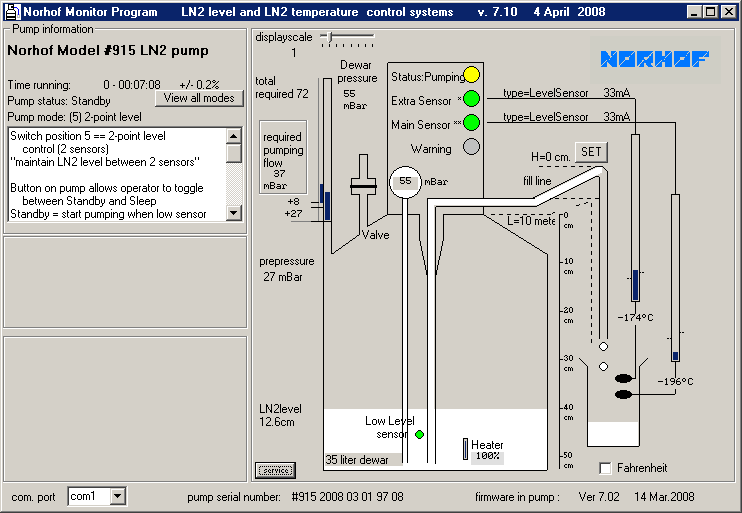Viewport: 742px width, 513px height.
Task: Adjust the displayscale slider
Action: [x=330, y=36]
